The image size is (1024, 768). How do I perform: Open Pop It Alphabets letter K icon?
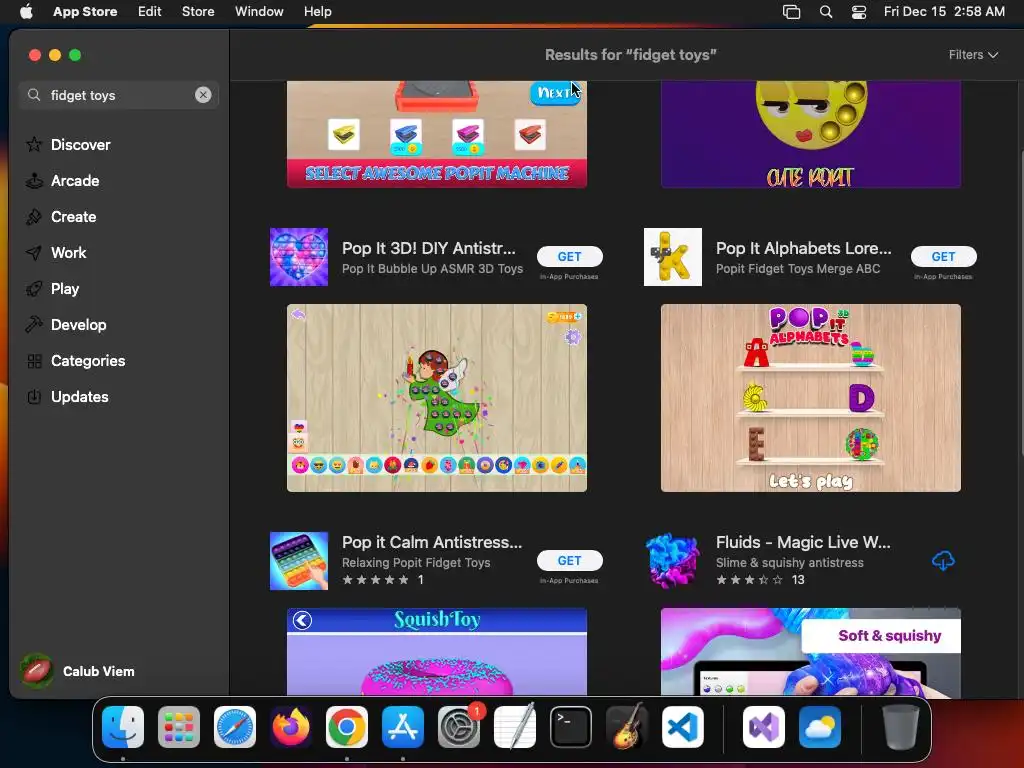tap(673, 257)
